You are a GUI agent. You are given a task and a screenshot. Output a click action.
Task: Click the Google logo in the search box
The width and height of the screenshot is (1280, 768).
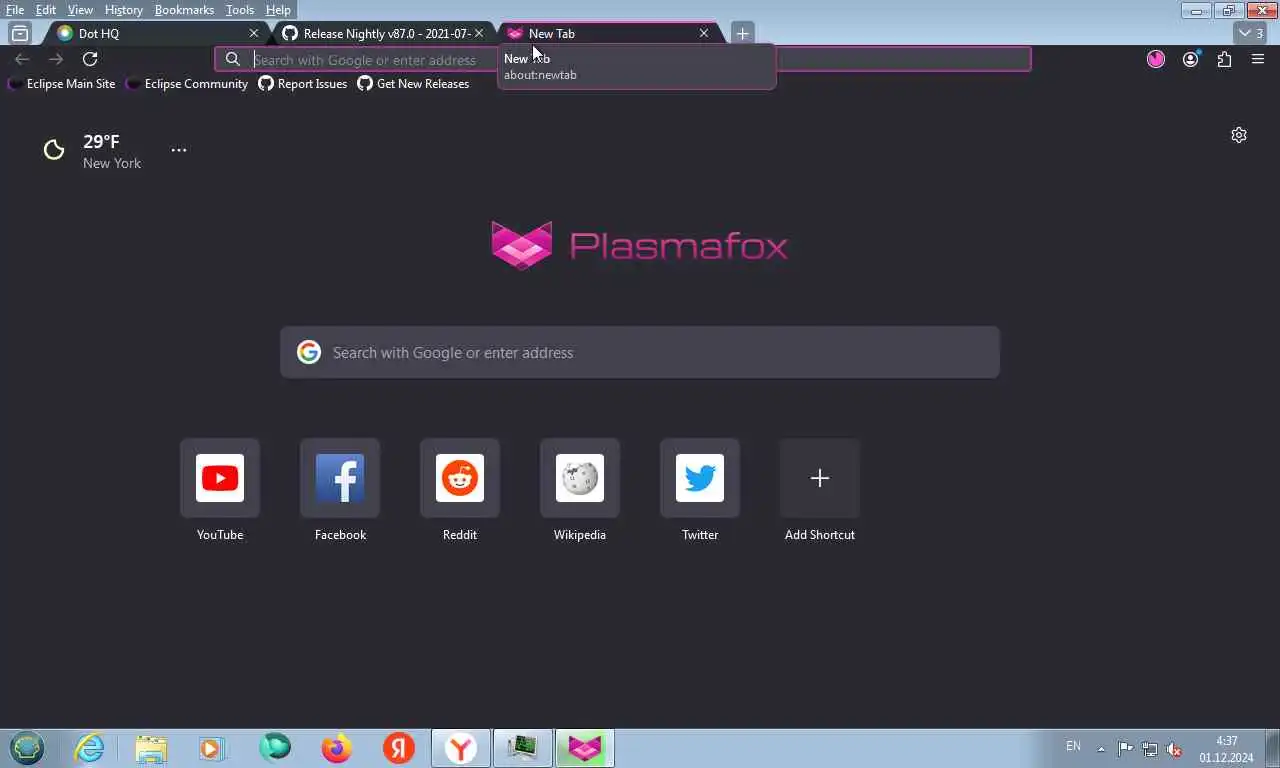(309, 352)
